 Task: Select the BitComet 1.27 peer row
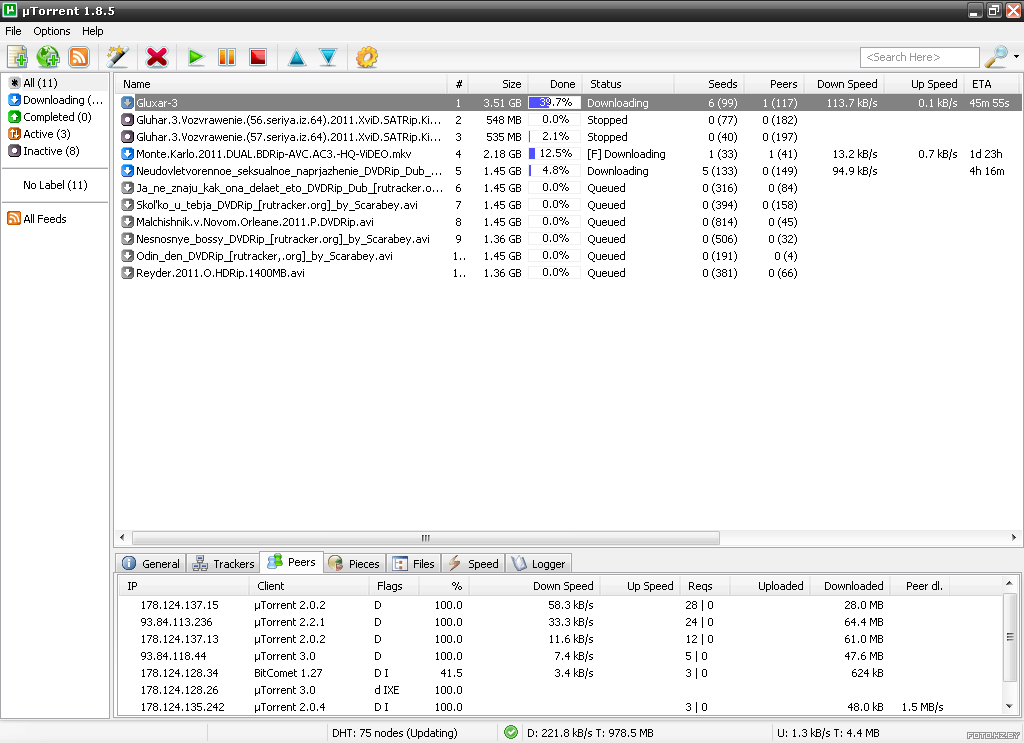(x=562, y=673)
